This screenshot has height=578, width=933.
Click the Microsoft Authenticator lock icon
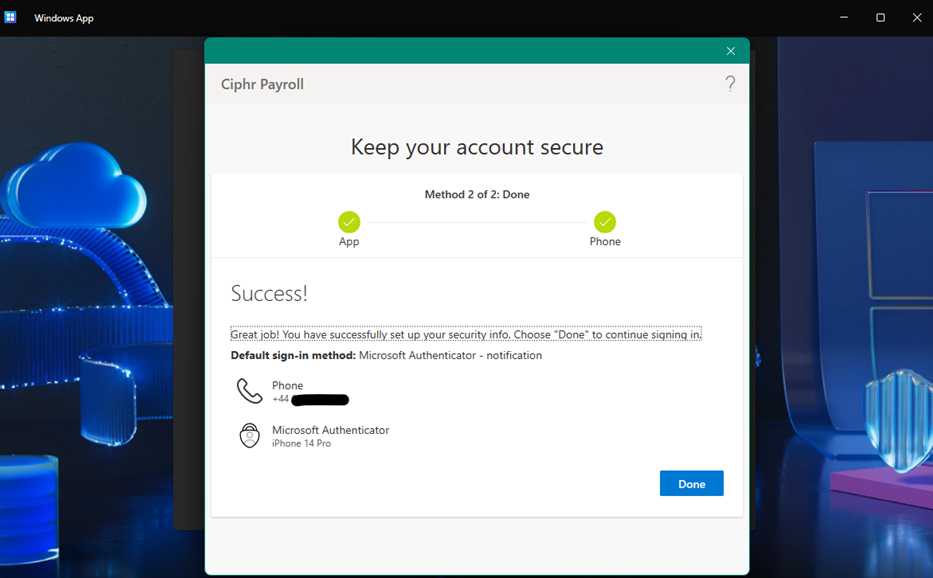coord(249,435)
